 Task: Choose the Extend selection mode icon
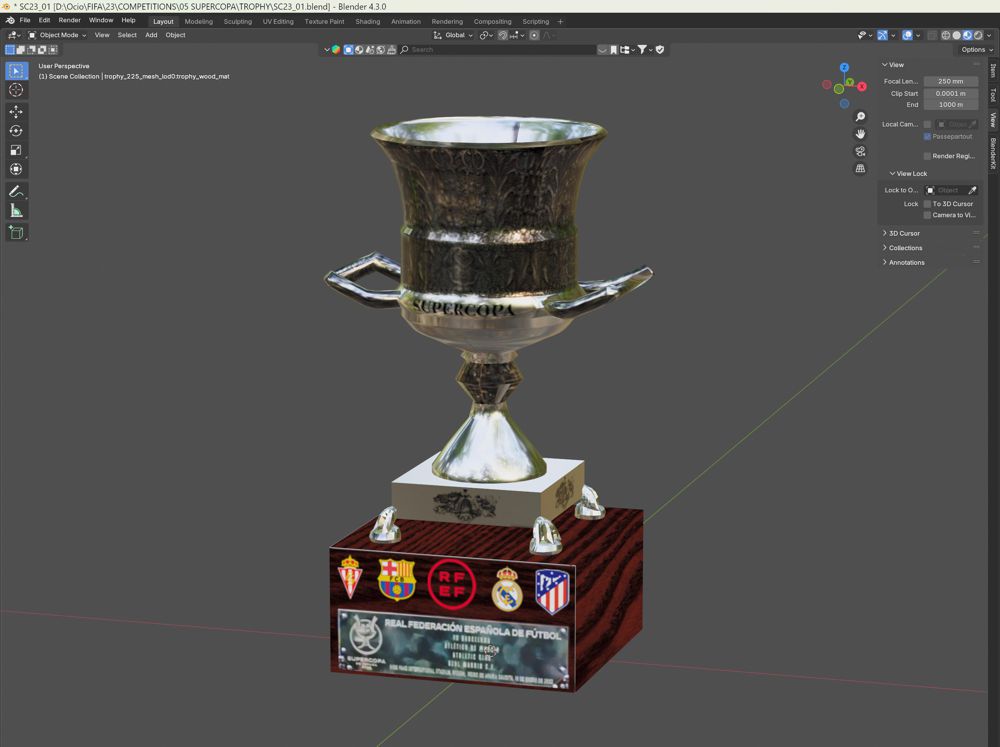20,50
